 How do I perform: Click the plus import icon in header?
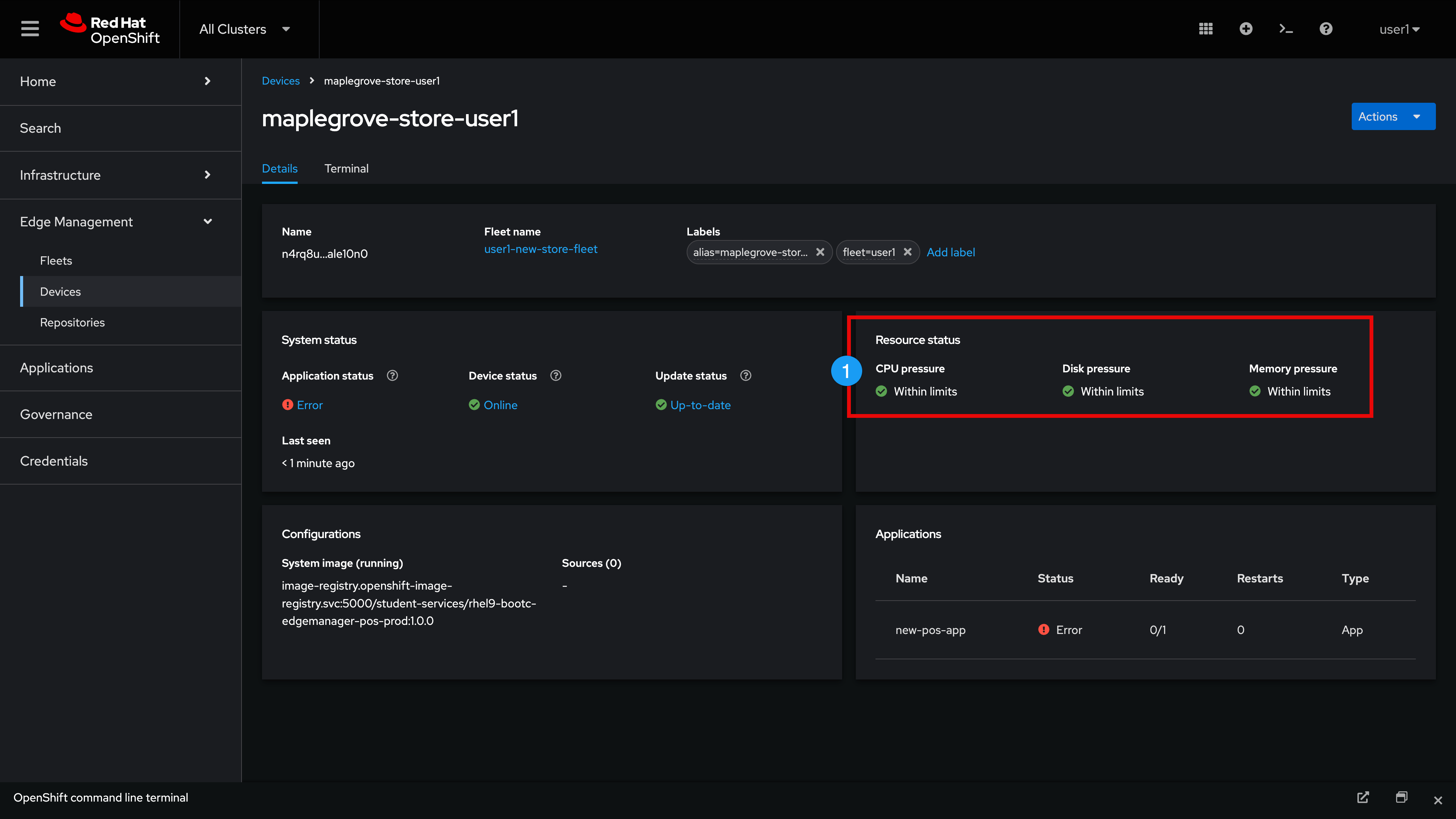[1246, 29]
